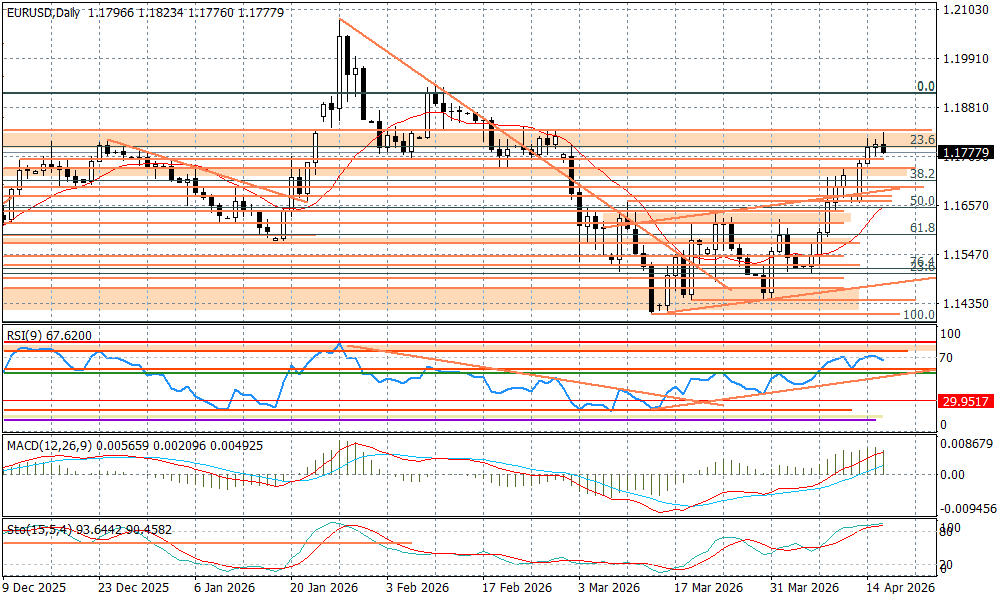The image size is (1000, 600).
Task: Select the 0.0 Fibonacci level label
Action: [925, 87]
